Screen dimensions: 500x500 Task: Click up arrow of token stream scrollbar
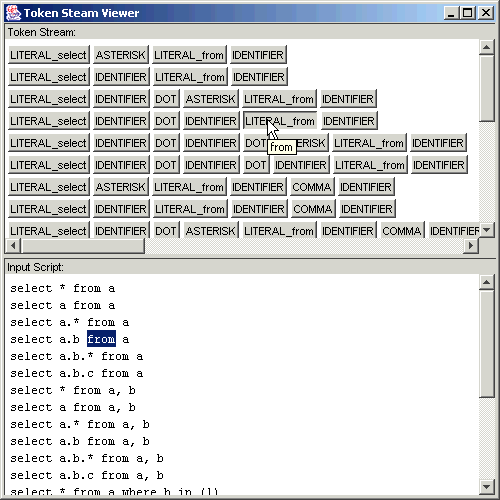tap(486, 47)
